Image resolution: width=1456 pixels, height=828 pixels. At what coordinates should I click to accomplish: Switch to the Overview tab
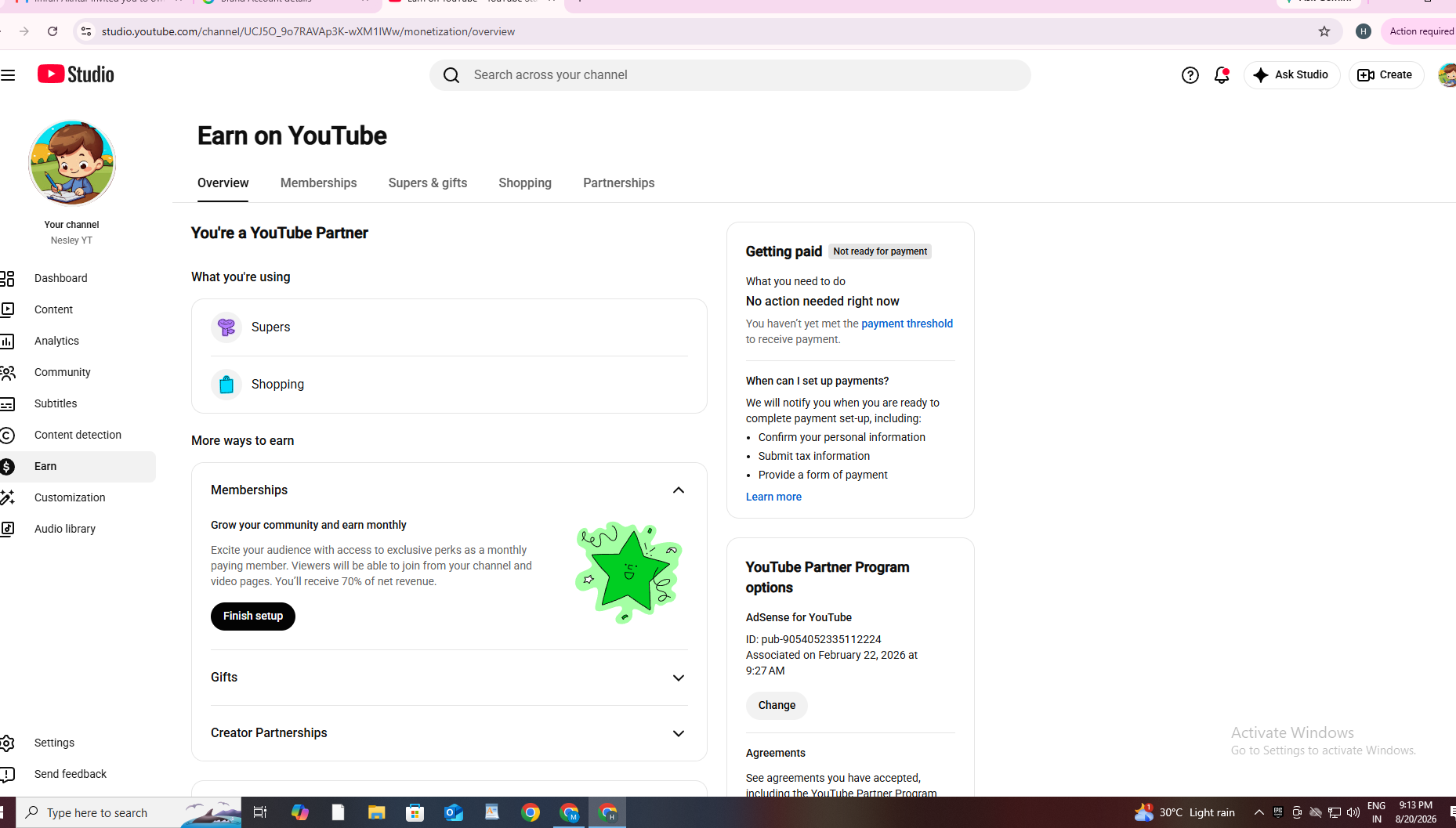[223, 183]
